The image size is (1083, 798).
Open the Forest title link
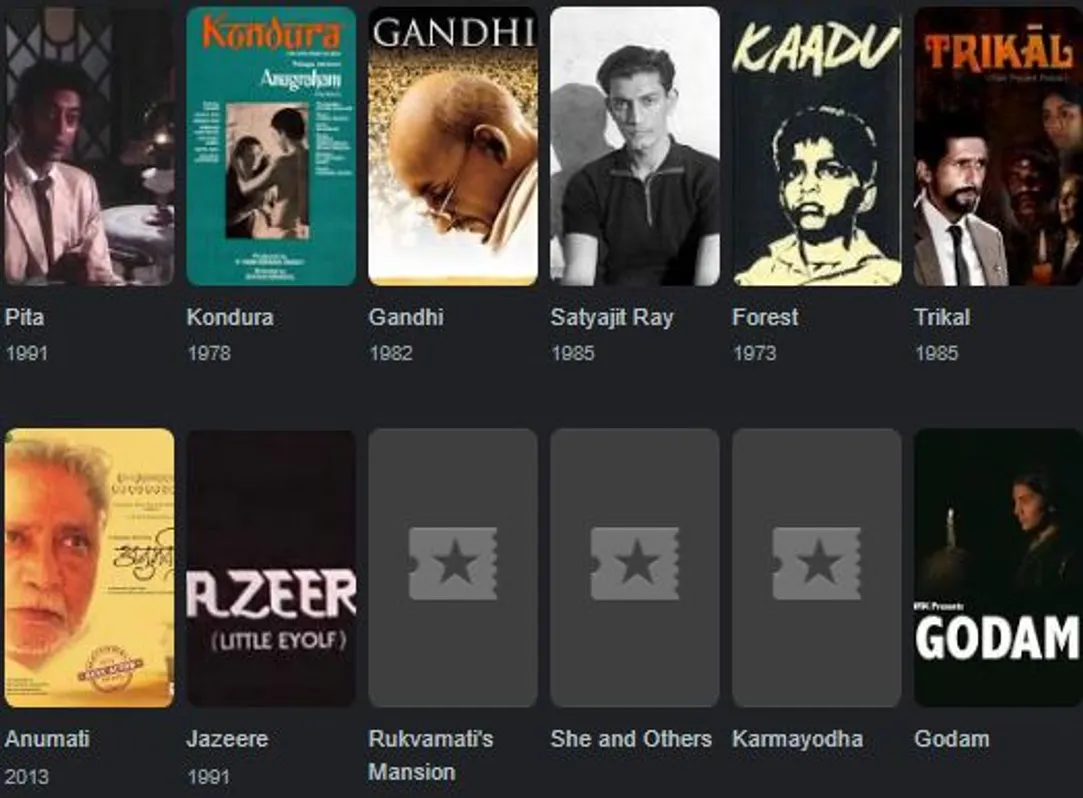[765, 317]
